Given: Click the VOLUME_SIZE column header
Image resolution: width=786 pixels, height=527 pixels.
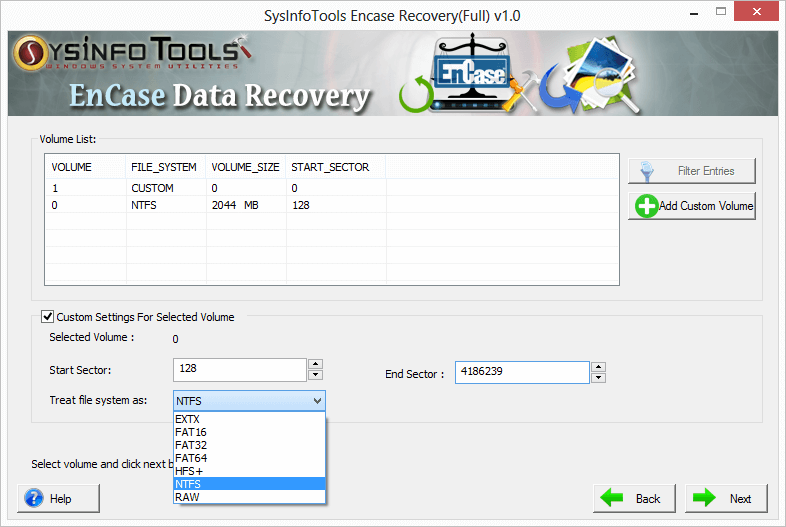Looking at the screenshot, I should [246, 167].
